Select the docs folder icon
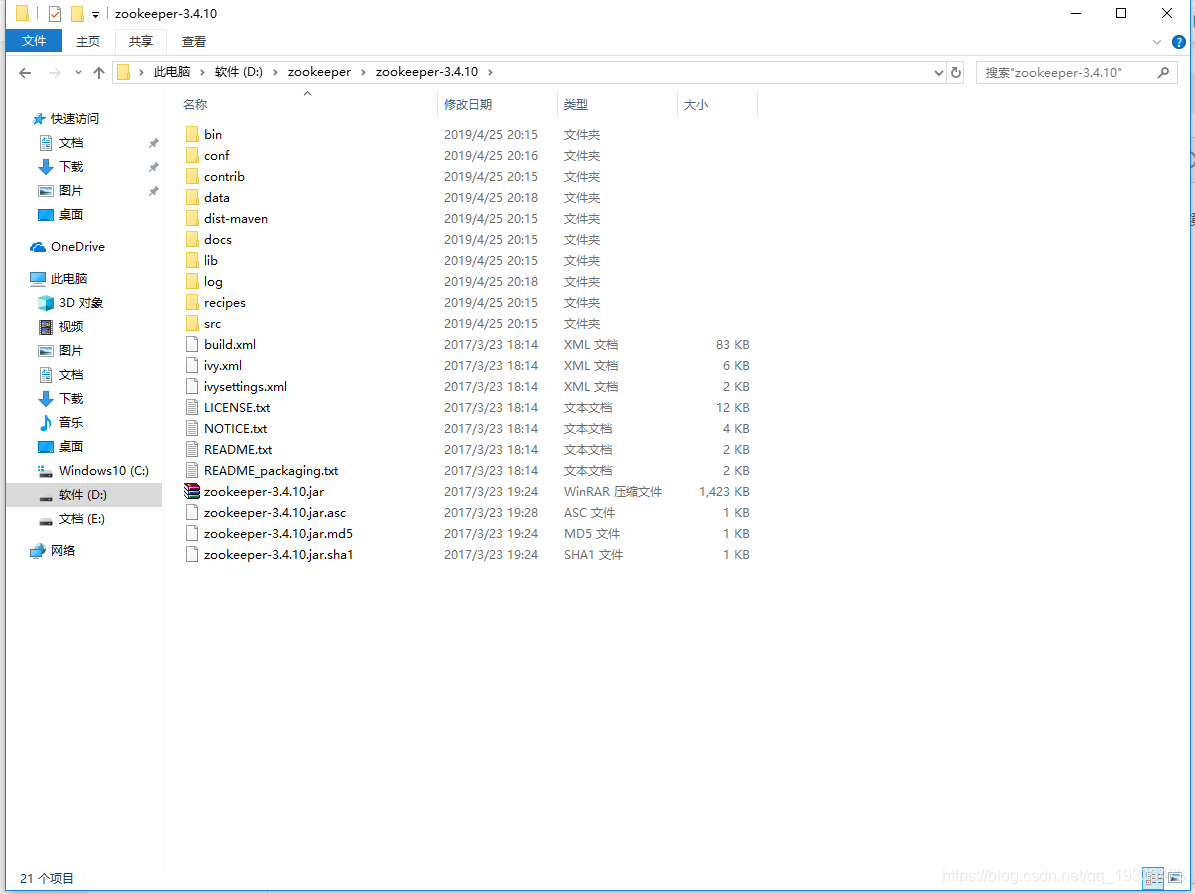The height and width of the screenshot is (894, 1195). click(x=192, y=239)
